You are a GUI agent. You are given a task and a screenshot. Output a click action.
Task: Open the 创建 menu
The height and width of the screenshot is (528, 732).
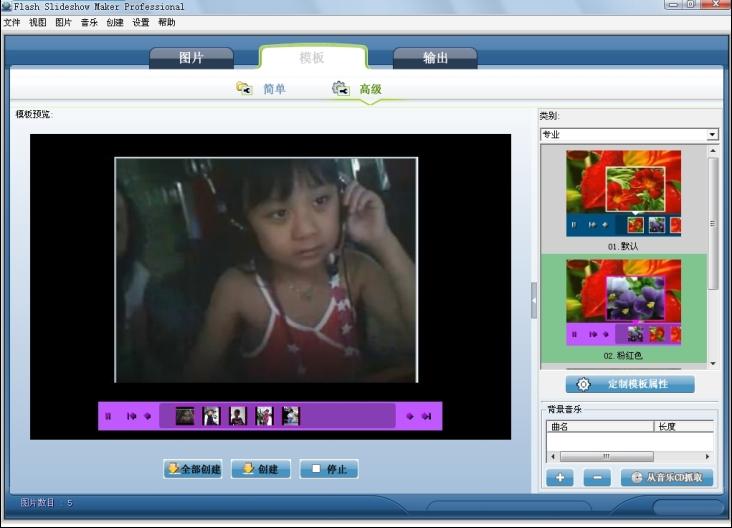click(x=115, y=22)
